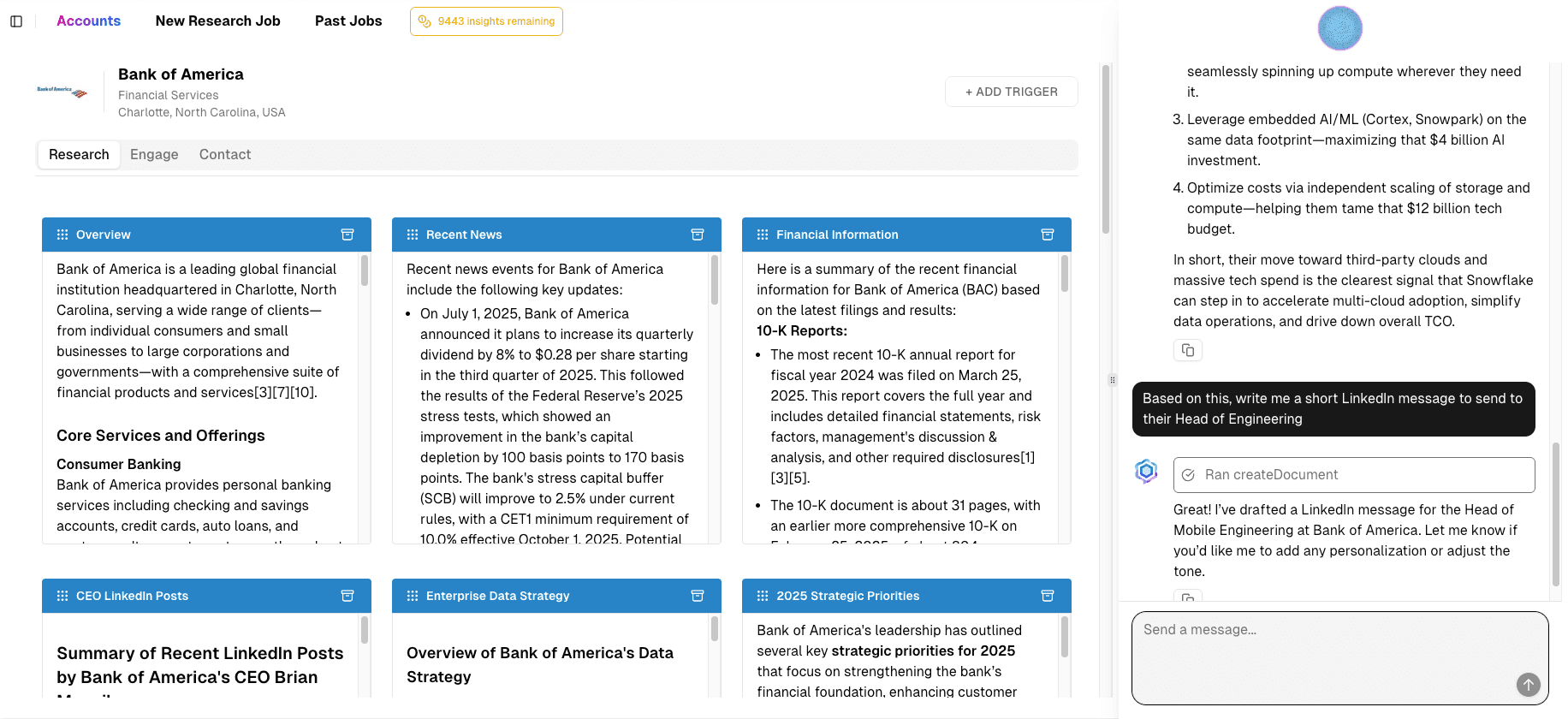The width and height of the screenshot is (1568, 719).
Task: Click the Enterprise Data Strategy drag handle
Action: (x=413, y=596)
